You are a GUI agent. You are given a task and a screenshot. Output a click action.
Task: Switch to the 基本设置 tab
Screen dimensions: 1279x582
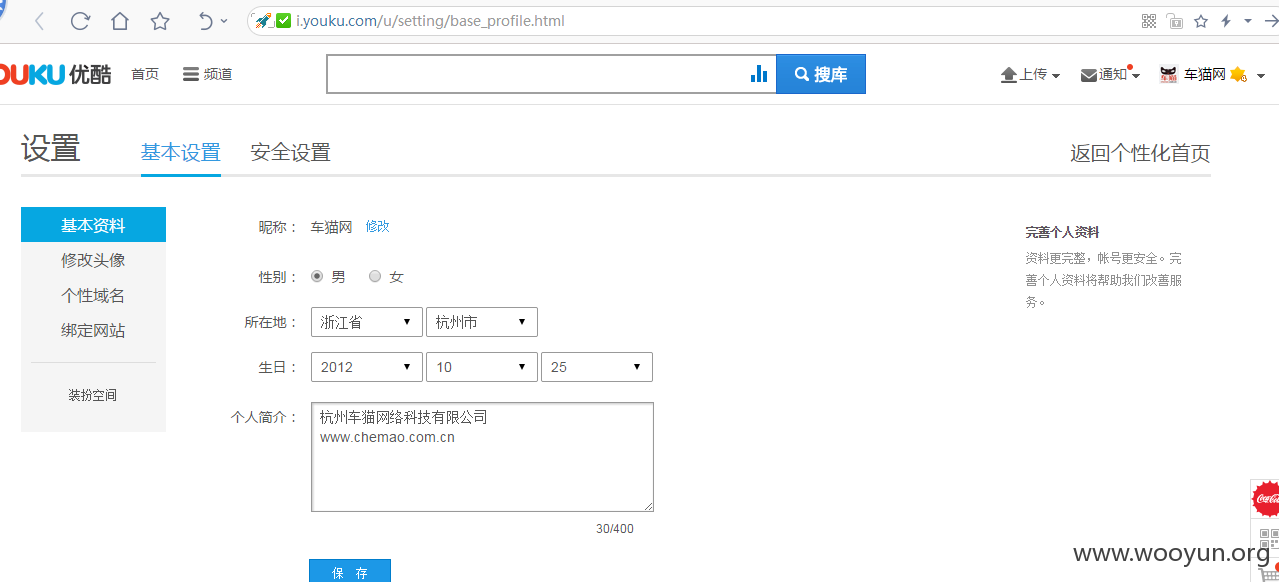[x=181, y=153]
